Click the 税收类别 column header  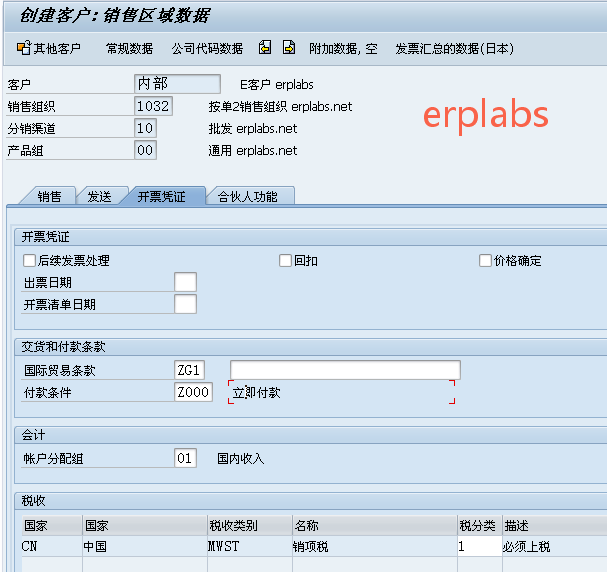pyautogui.click(x=250, y=526)
